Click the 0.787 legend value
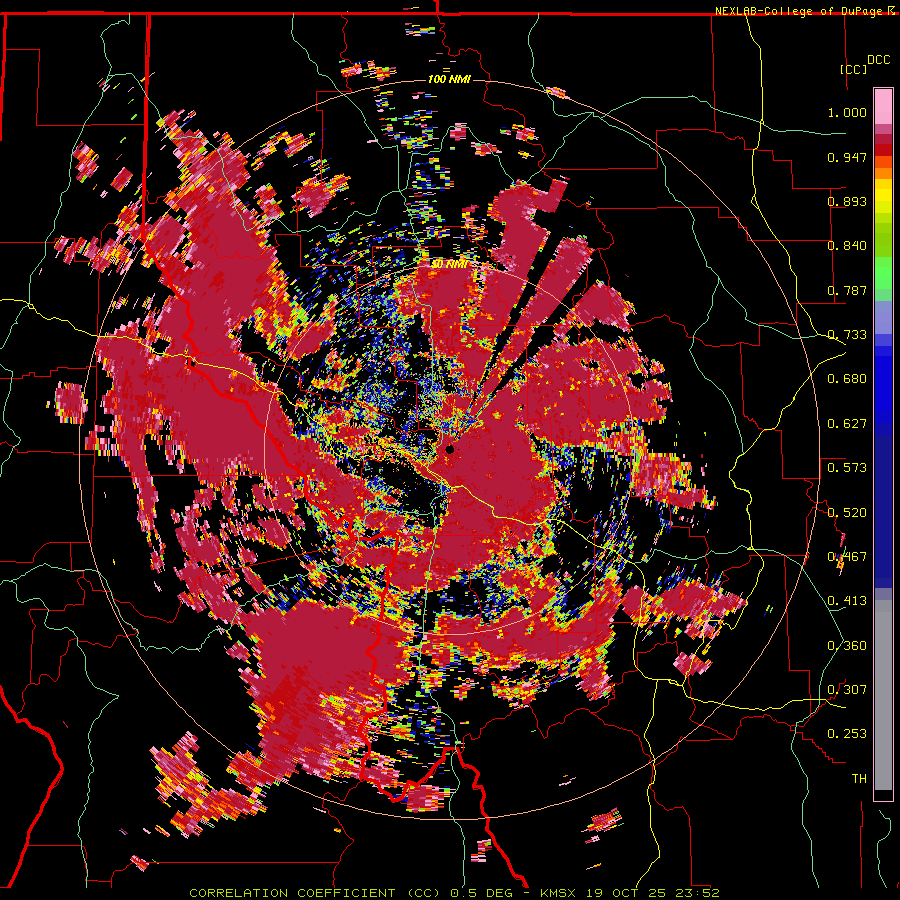This screenshot has width=900, height=900. pos(847,290)
